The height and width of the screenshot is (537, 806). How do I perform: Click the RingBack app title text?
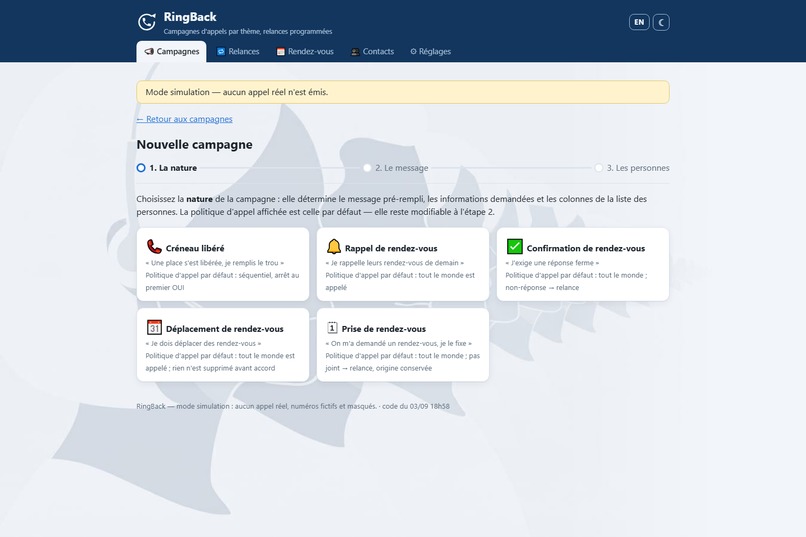190,17
